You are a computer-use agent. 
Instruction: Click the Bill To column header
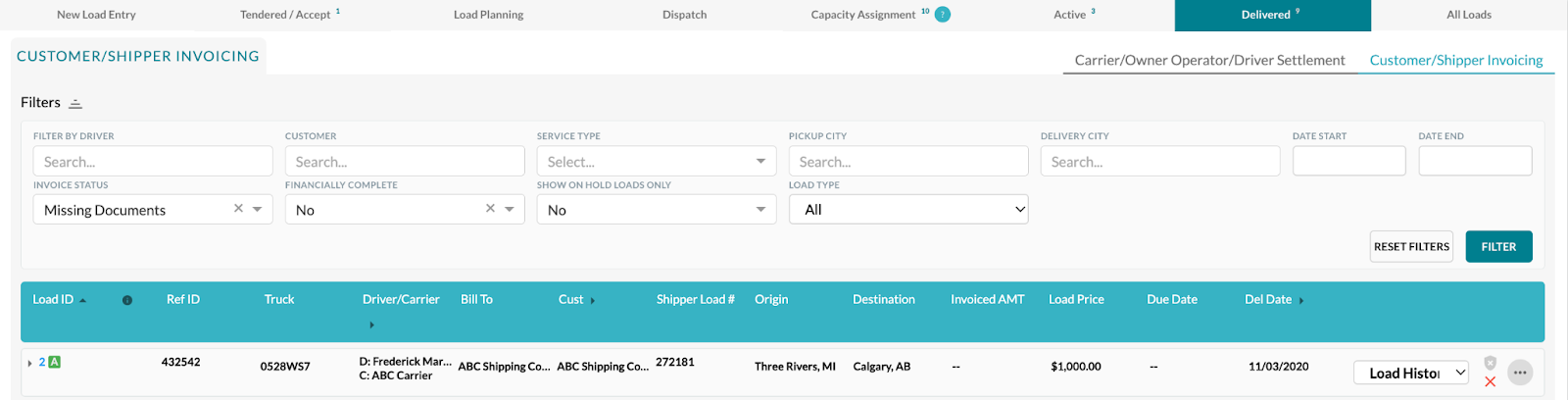click(476, 299)
